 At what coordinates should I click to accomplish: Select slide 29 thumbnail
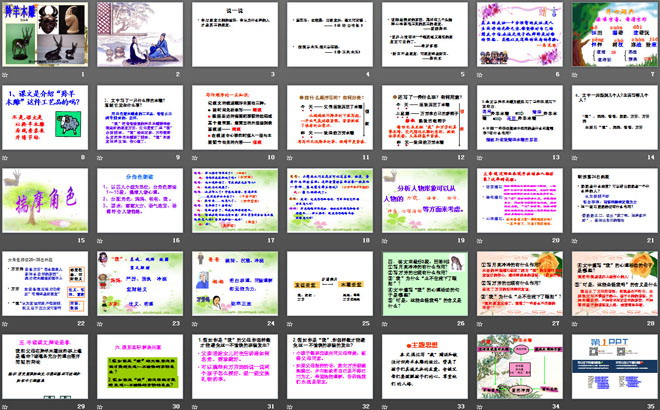point(45,366)
